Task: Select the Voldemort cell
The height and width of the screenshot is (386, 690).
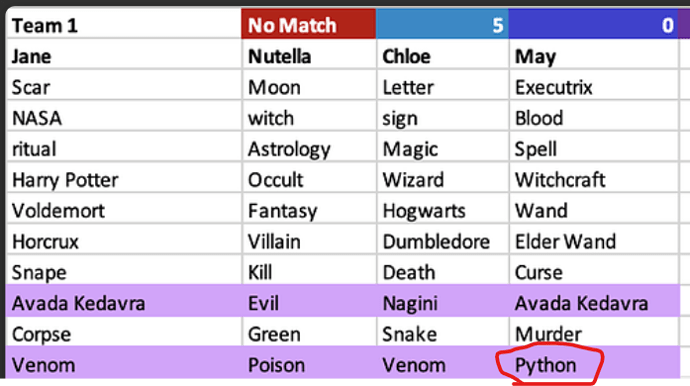Action: (x=124, y=208)
